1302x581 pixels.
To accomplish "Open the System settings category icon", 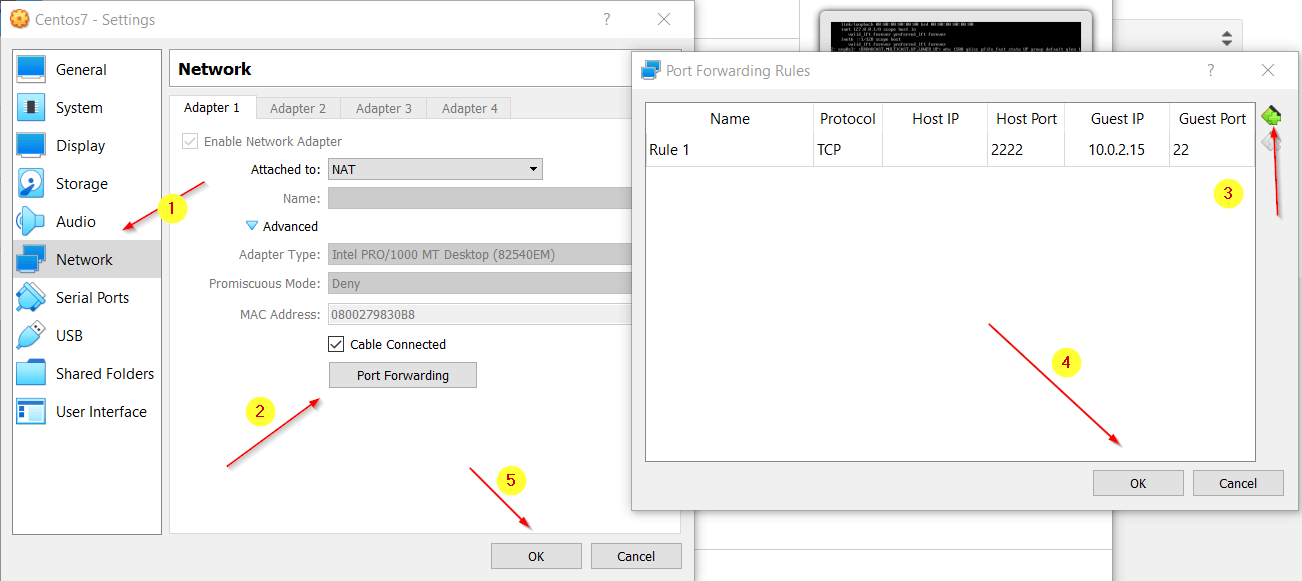I will coord(31,107).
